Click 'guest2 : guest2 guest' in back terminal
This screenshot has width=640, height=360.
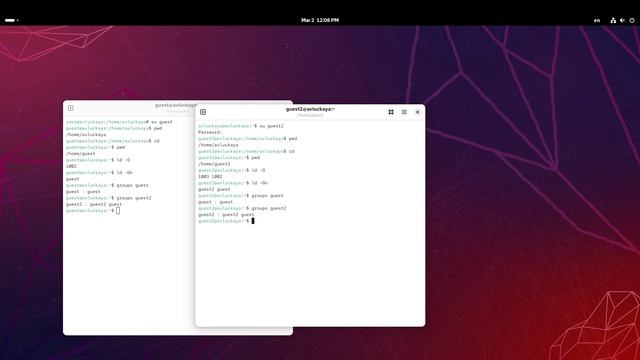(x=94, y=204)
